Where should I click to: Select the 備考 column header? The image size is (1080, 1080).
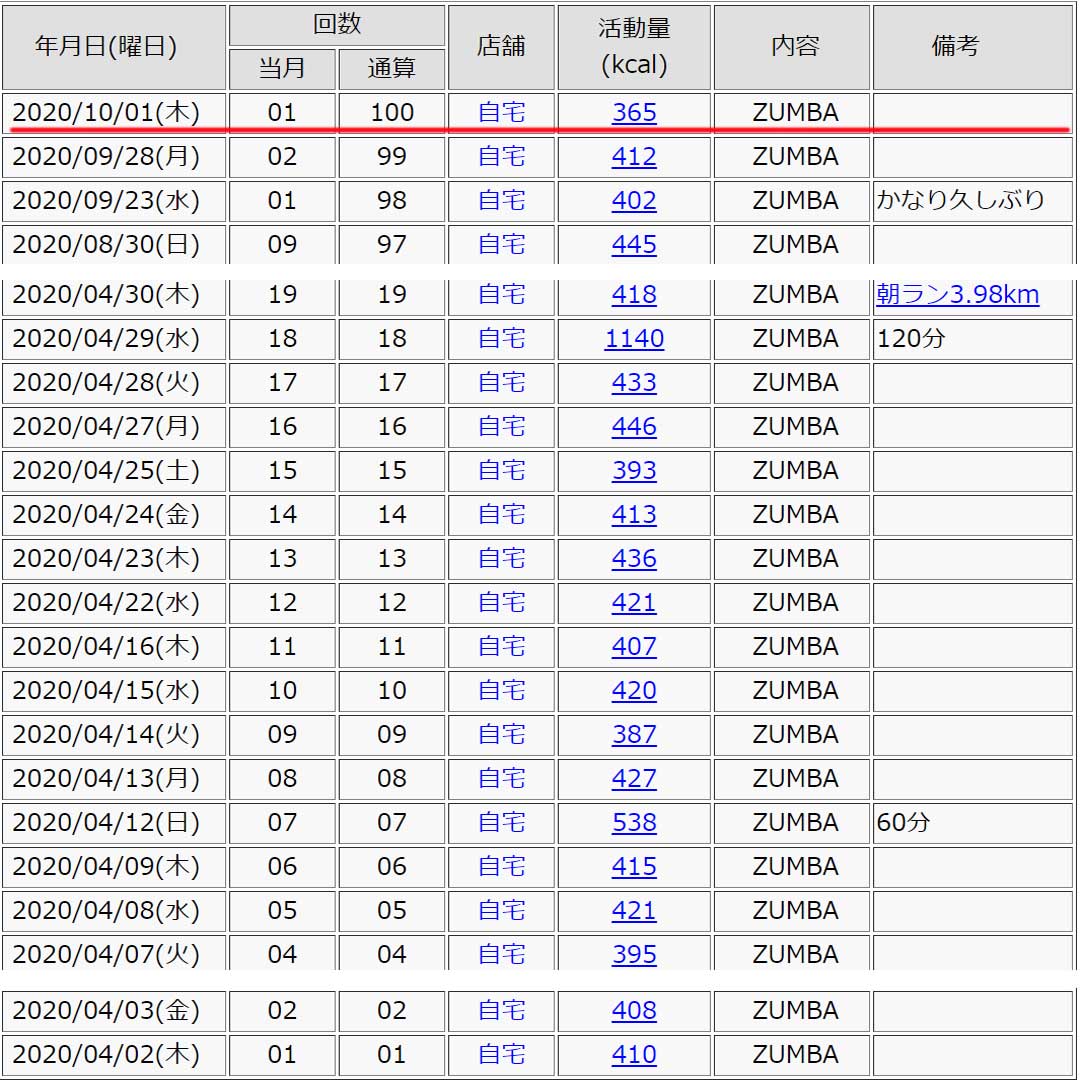[x=973, y=48]
